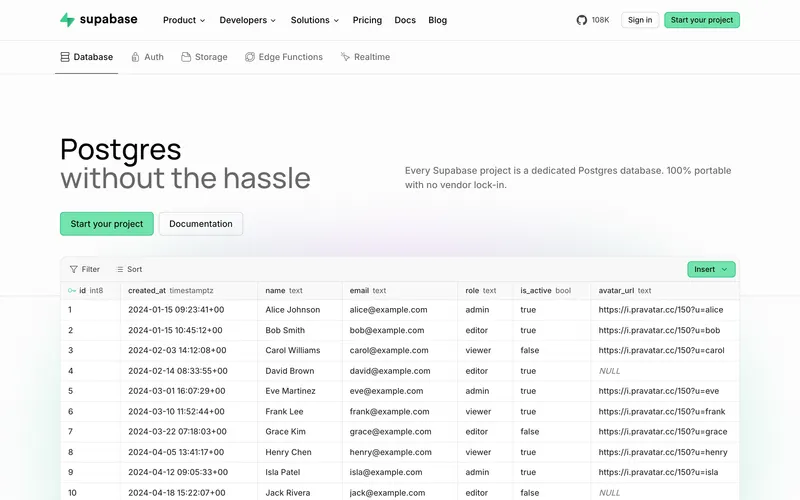800x500 pixels.
Task: Select timestamp 2024-03-01 16:07:29+00
Action: [189, 391]
